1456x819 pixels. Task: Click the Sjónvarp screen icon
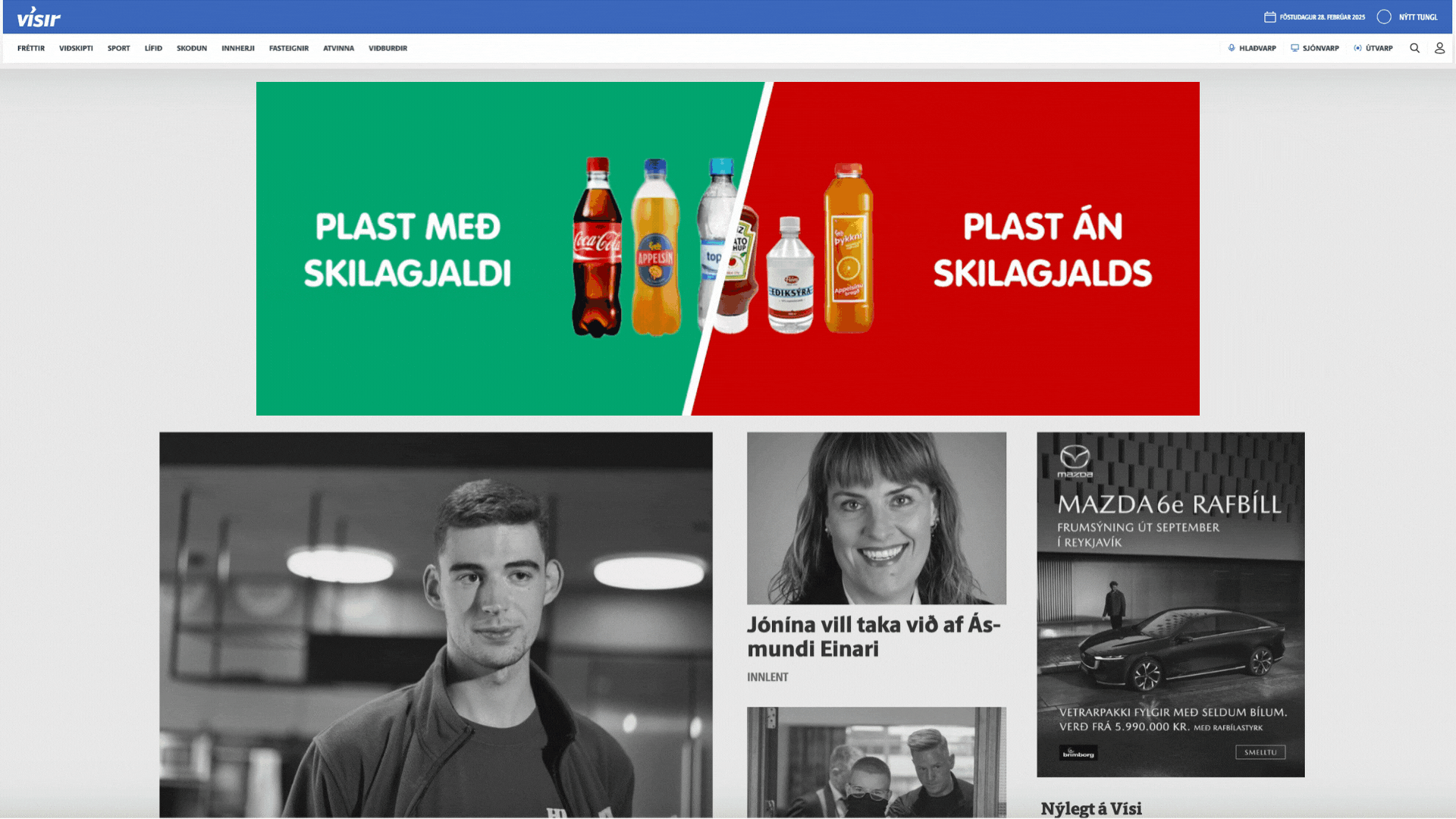click(1294, 48)
